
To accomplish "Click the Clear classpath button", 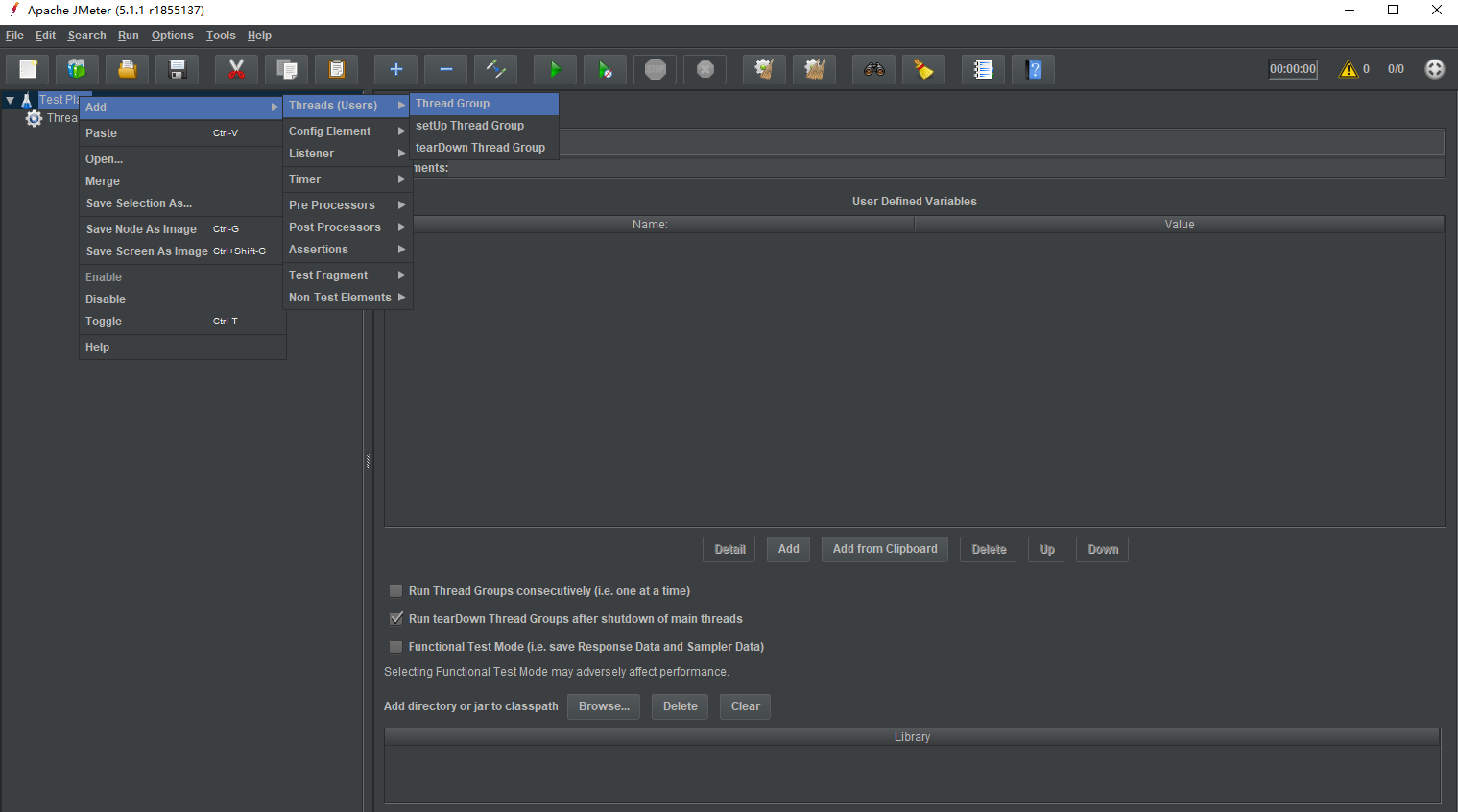I will (x=745, y=706).
